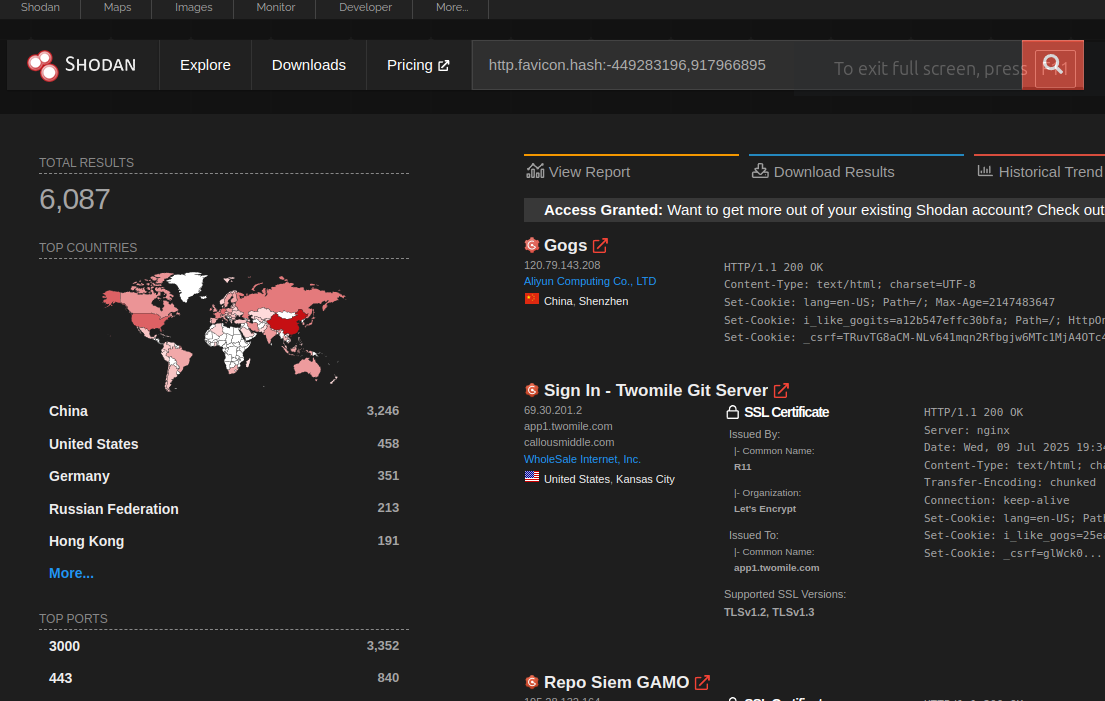
Task: Click Aliyun Computing Co., LTD organization link
Action: pyautogui.click(x=590, y=281)
